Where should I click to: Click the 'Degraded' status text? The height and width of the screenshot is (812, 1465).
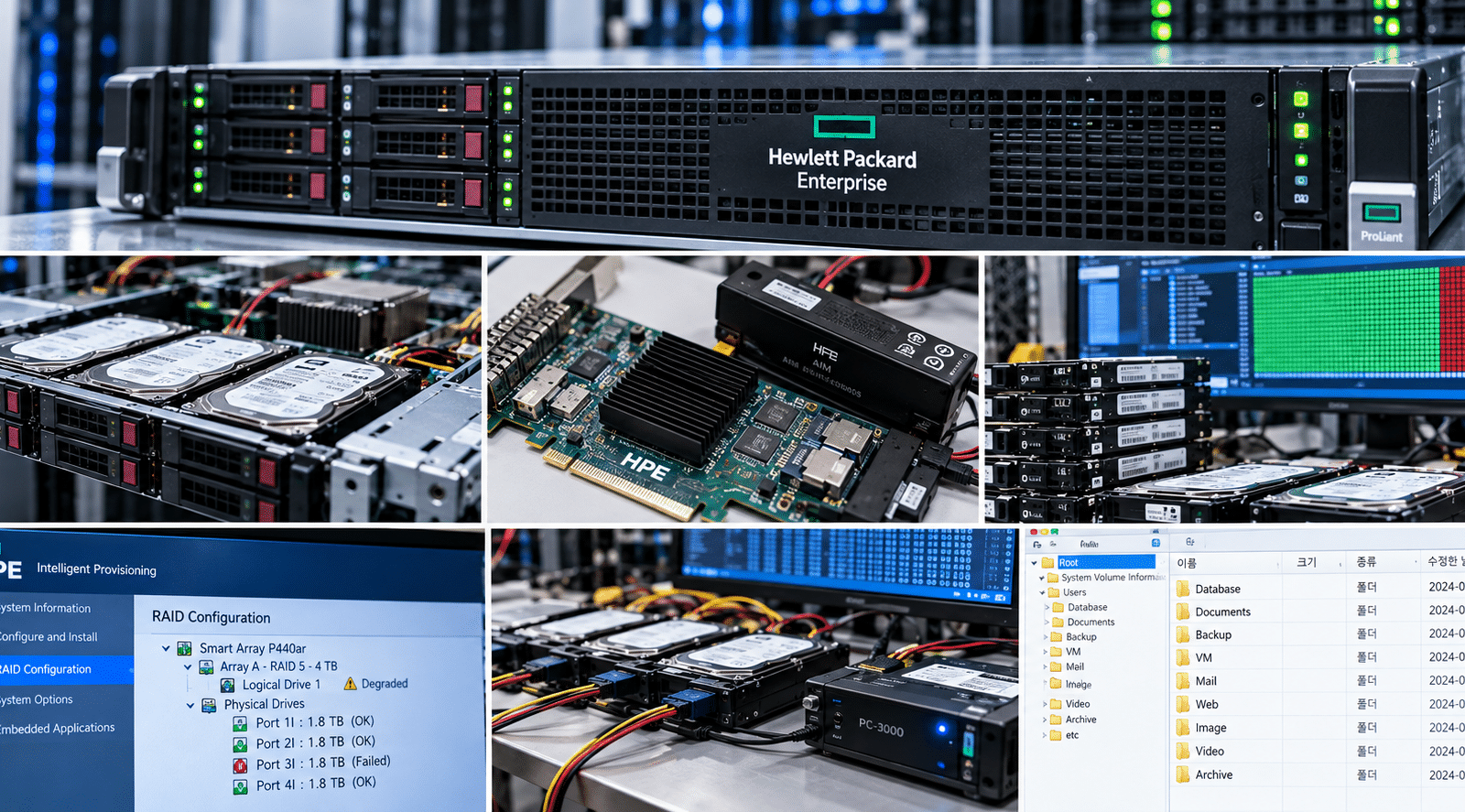click(385, 684)
